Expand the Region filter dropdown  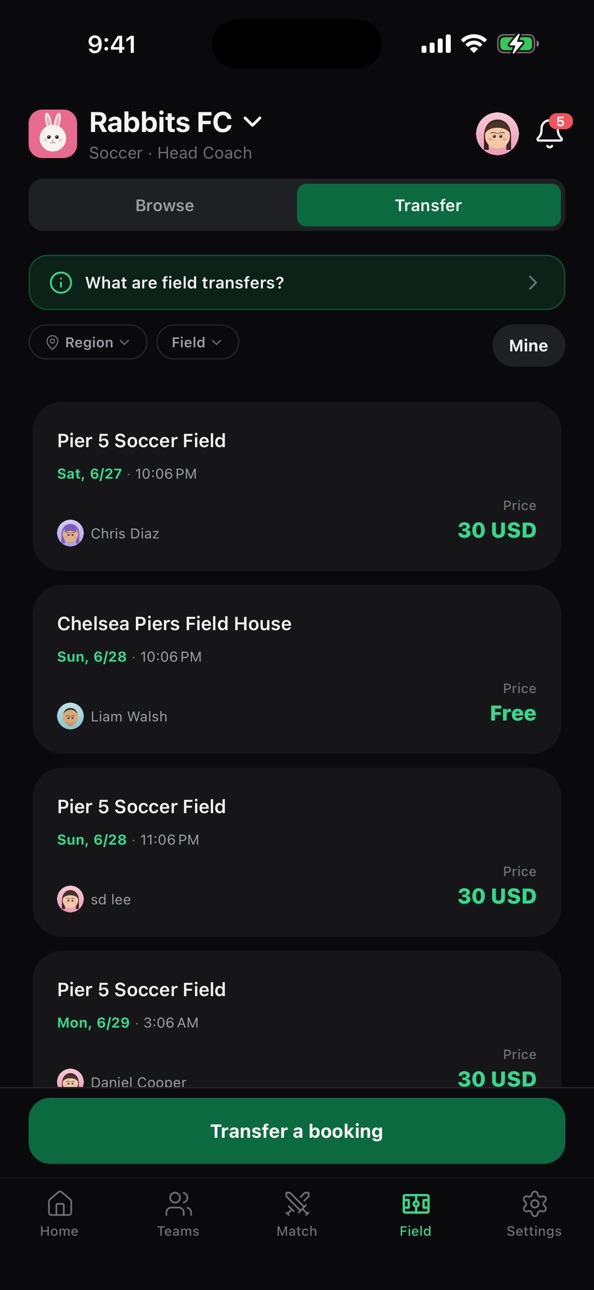[88, 342]
